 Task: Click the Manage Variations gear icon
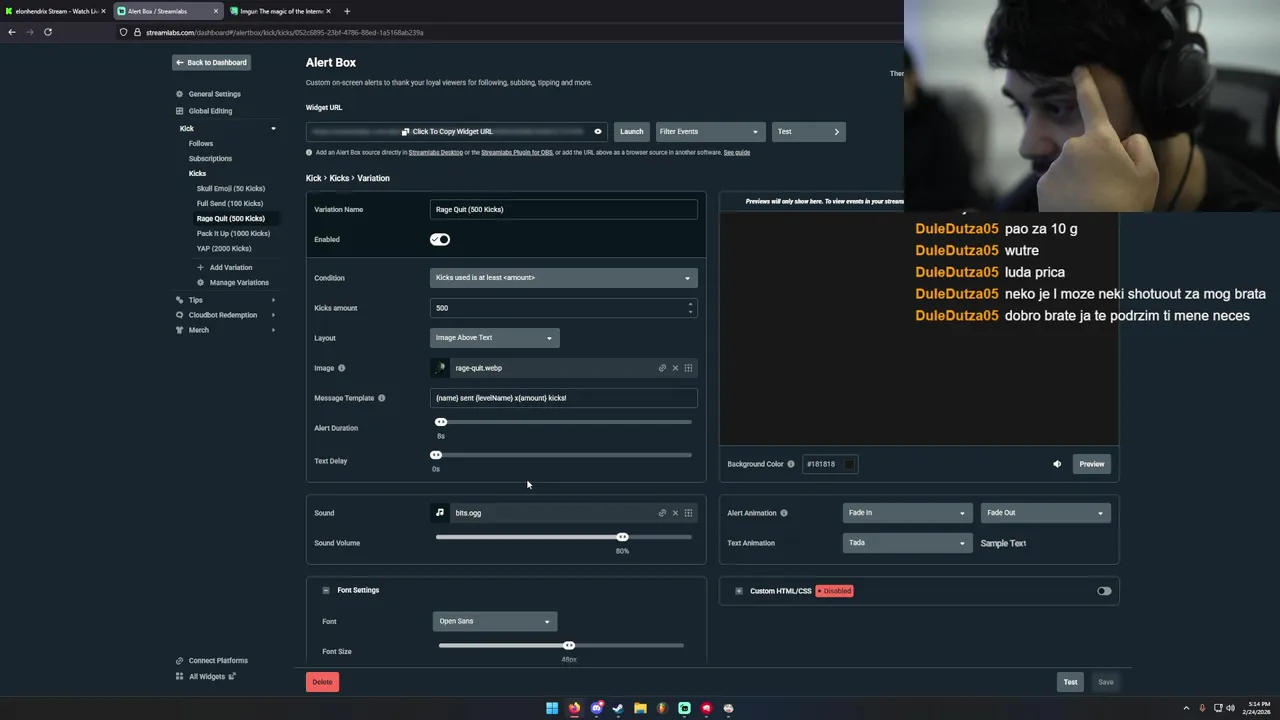[x=200, y=282]
